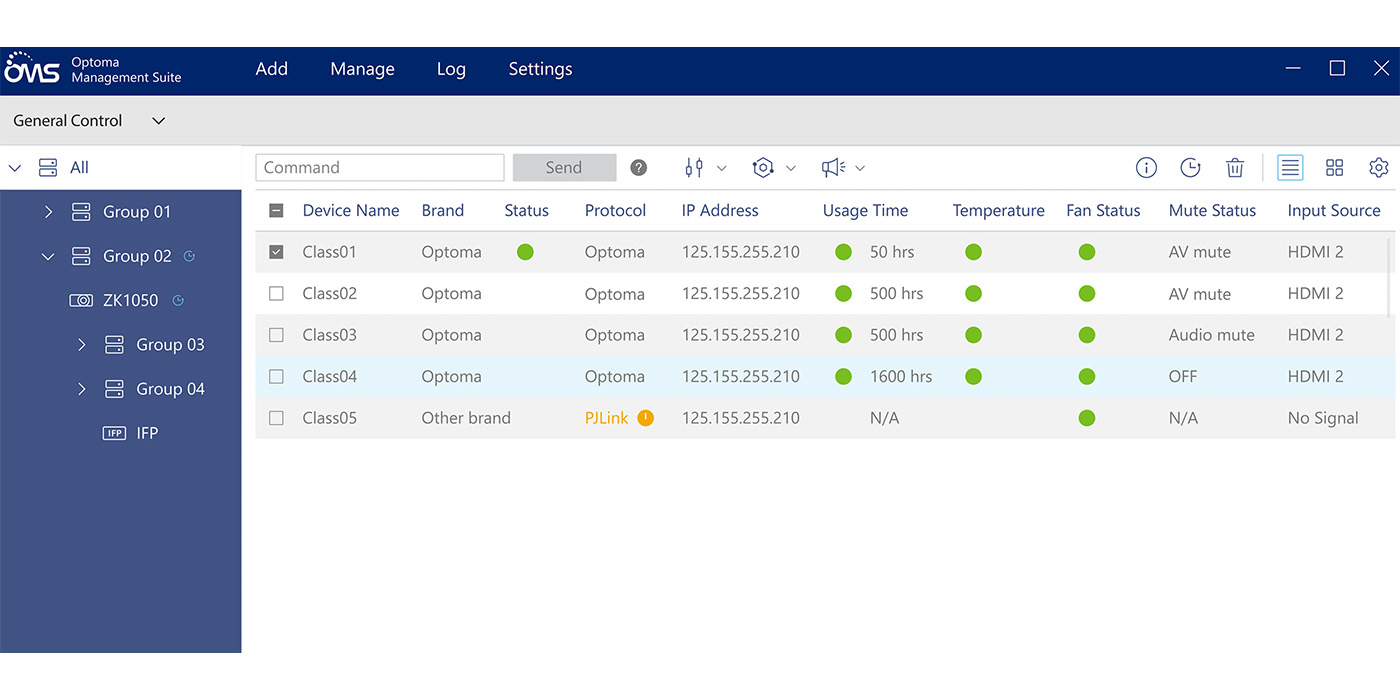Focus the Command input field
Screen dimensions: 1400x700
380,168
